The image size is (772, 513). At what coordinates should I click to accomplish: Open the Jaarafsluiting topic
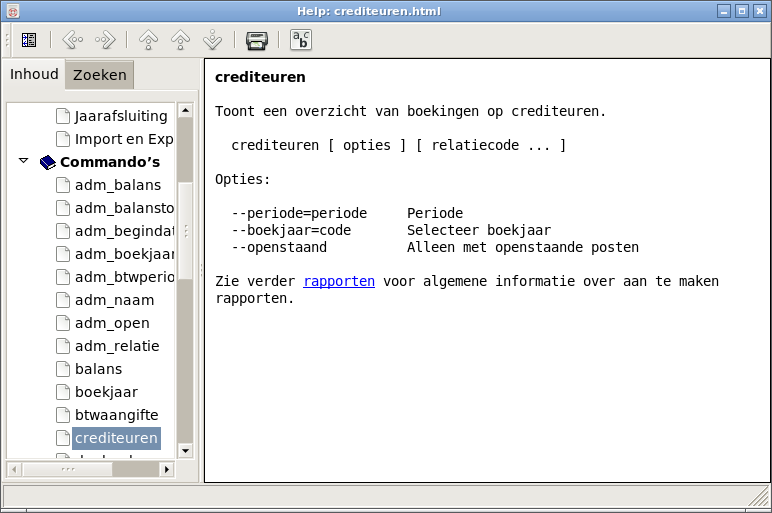click(x=121, y=116)
